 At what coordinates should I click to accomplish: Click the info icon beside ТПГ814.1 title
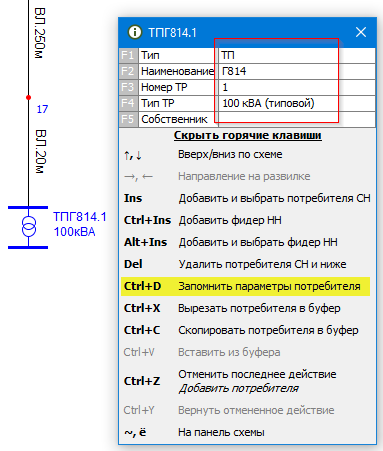tap(135, 32)
